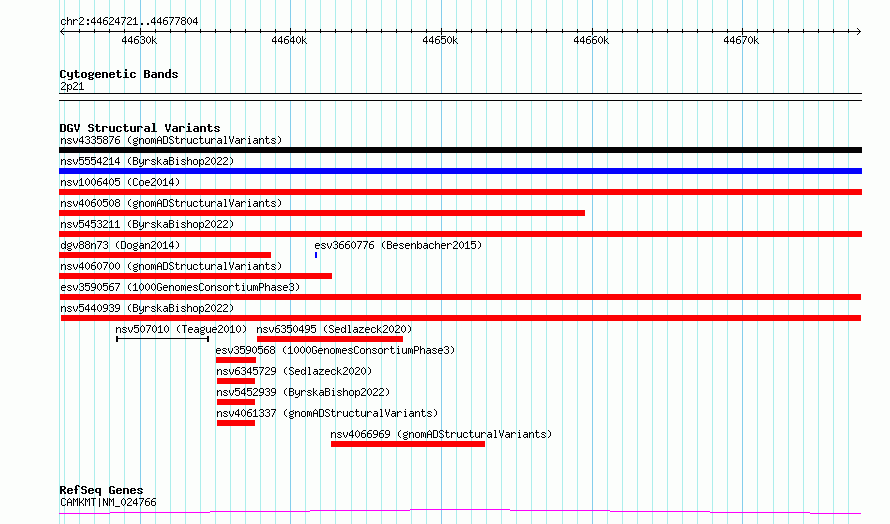Screen dimensions: 890x524
Task: Click the nsv4060508 gnomAD label
Action: (x=171, y=203)
